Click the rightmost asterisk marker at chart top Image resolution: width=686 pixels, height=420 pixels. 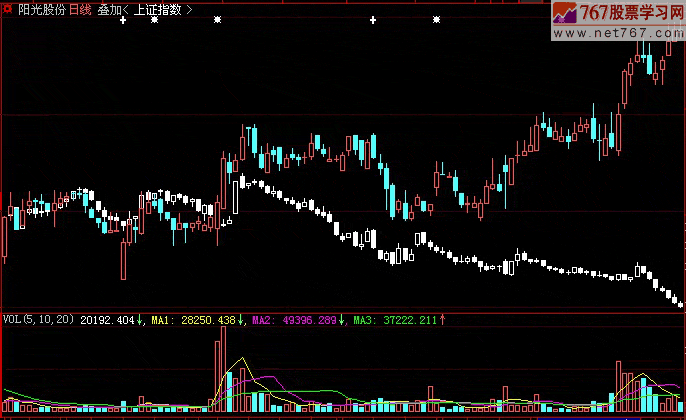tap(435, 20)
